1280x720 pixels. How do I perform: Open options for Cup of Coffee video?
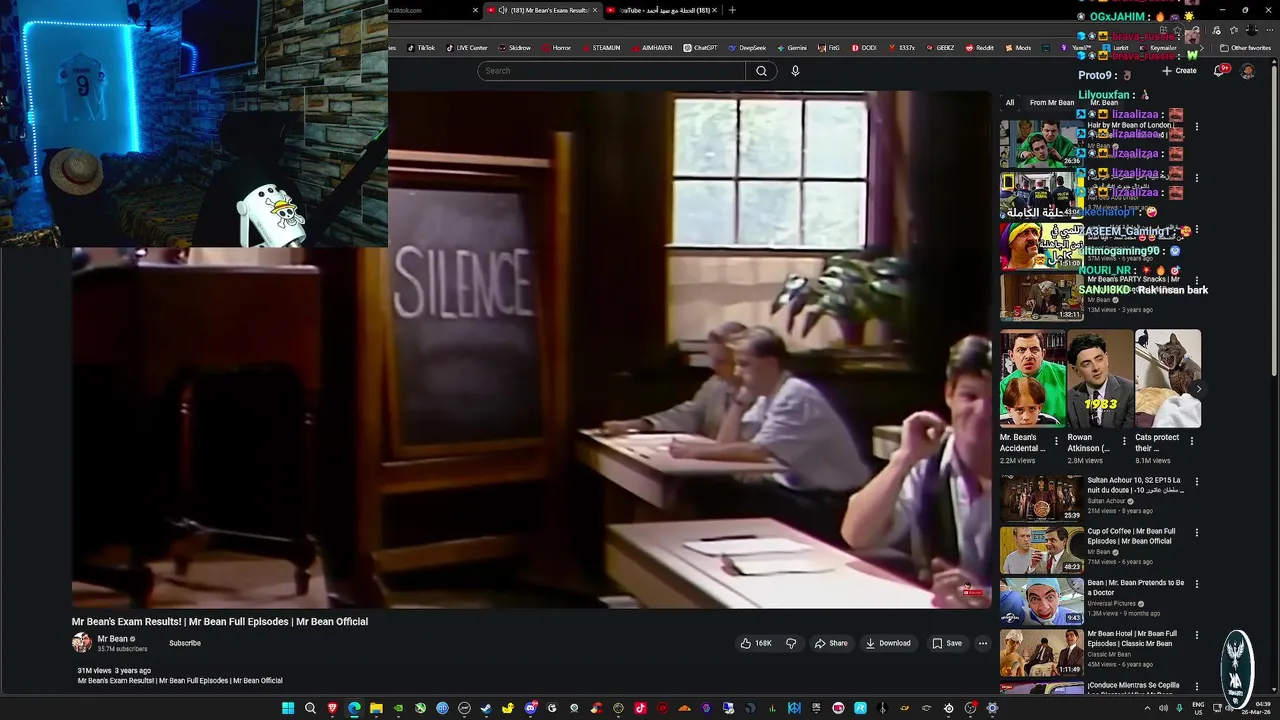(1197, 533)
